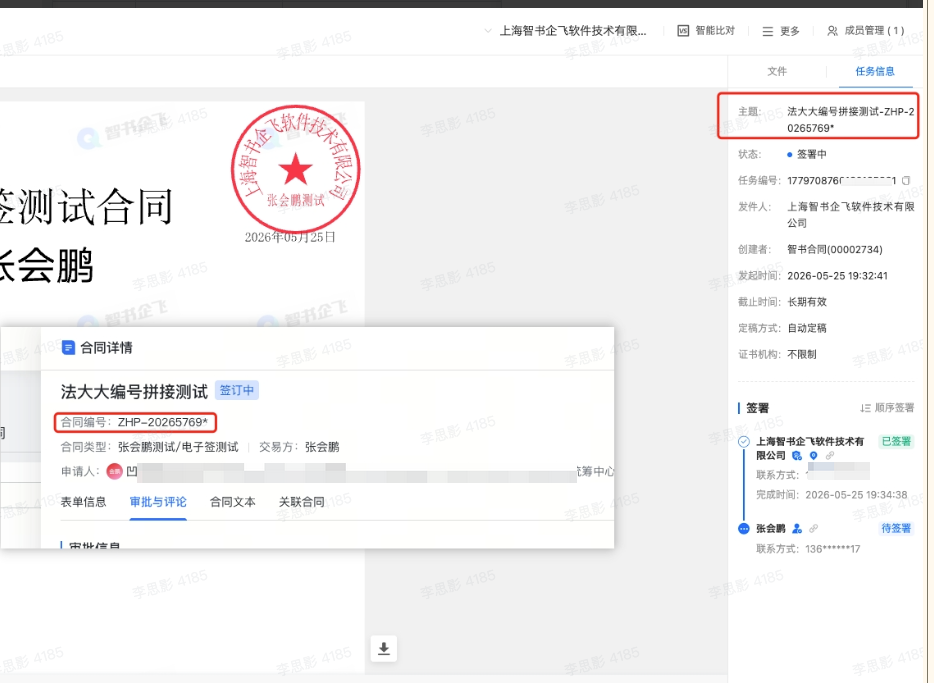Click contract number ZHP-20265769*
The image size is (934, 683).
coord(163,422)
